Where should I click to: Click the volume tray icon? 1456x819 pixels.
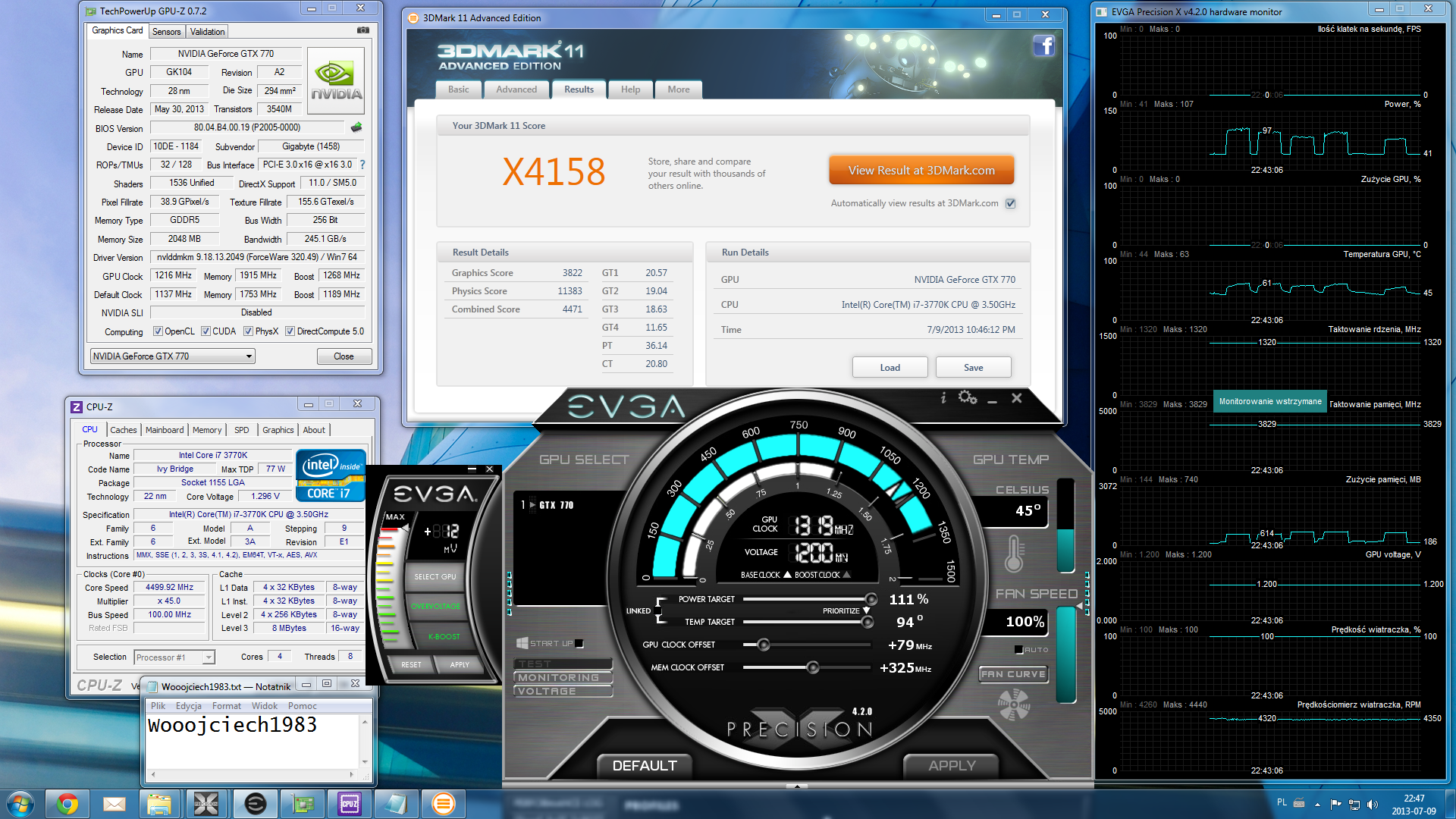click(1373, 805)
